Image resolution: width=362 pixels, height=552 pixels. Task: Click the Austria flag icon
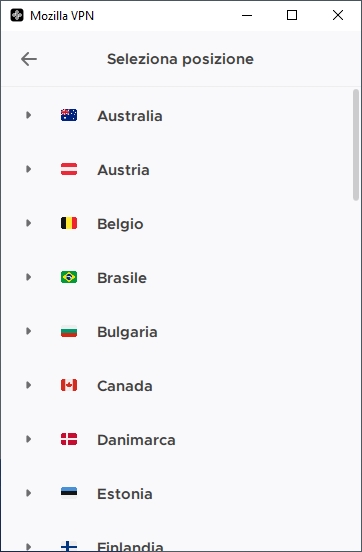[x=69, y=169]
